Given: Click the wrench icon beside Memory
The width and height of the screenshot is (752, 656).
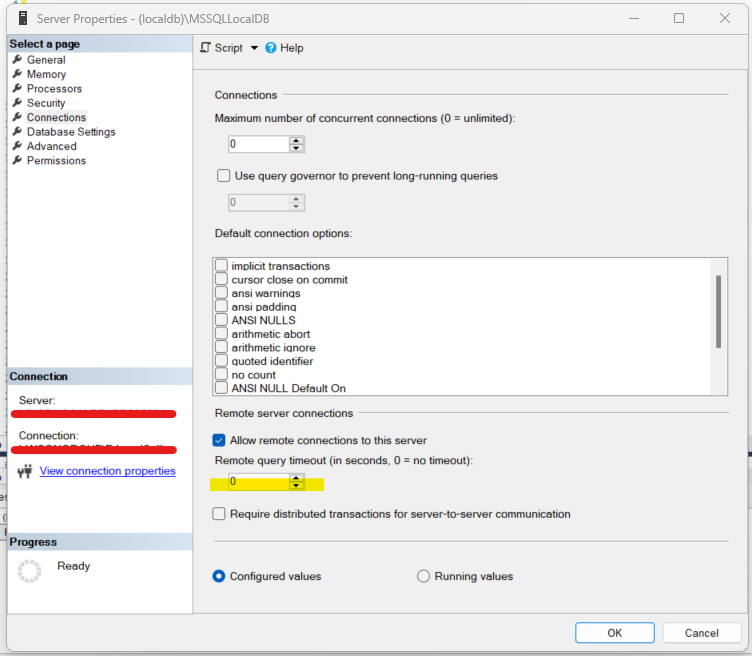Looking at the screenshot, I should (x=17, y=74).
